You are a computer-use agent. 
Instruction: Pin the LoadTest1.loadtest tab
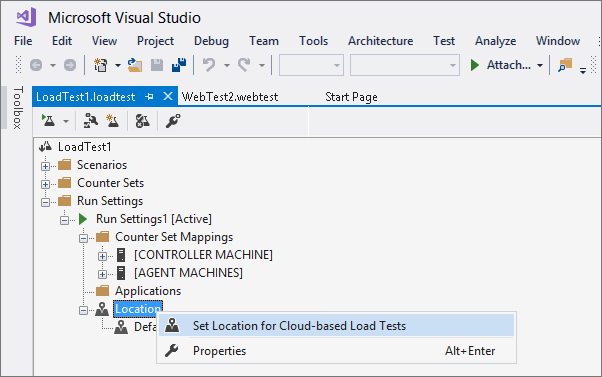149,97
